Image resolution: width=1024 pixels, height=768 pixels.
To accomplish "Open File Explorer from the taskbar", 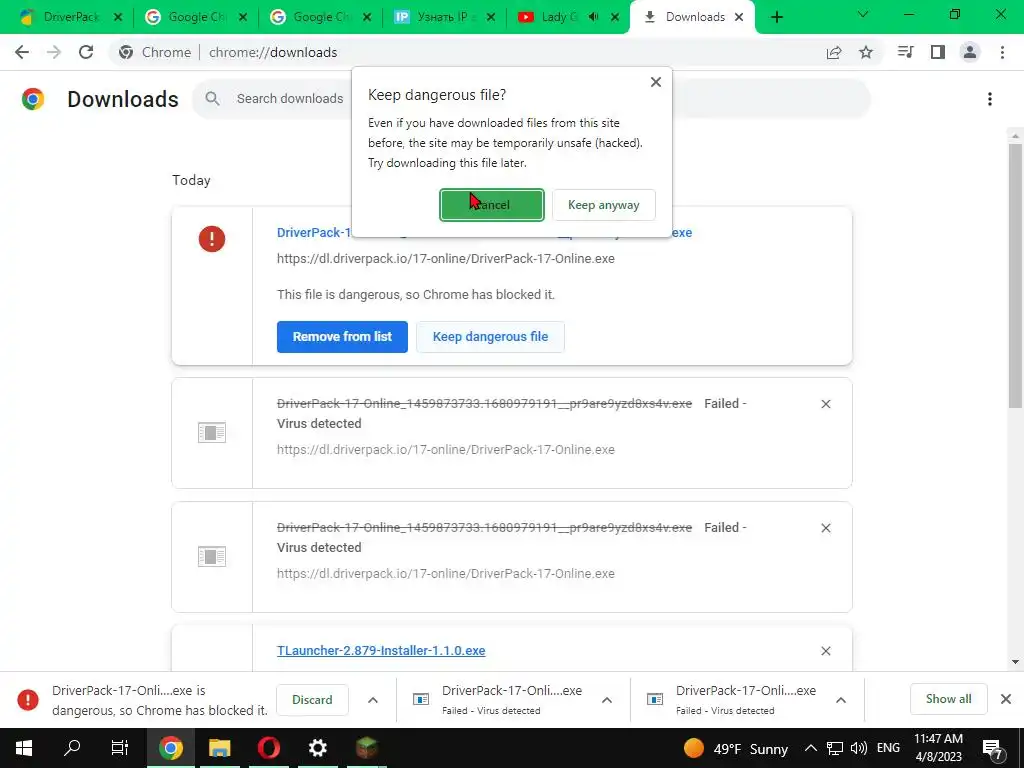I will pos(219,748).
